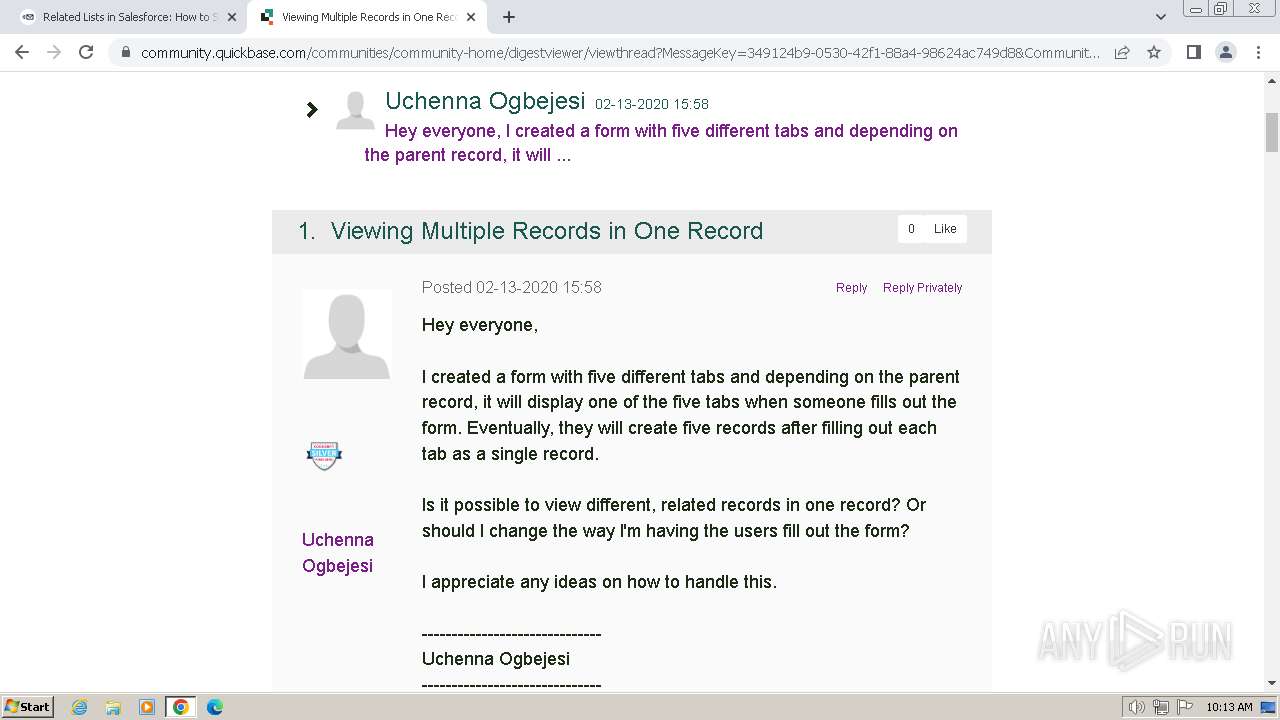
Task: Click the scrollbar up arrow
Action: click(1272, 80)
